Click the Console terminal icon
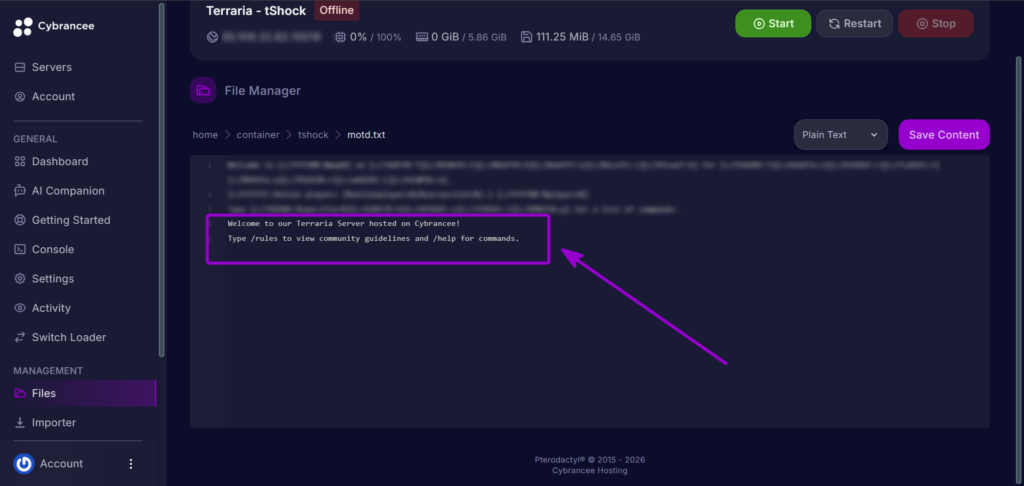The image size is (1024, 486). click(x=20, y=250)
